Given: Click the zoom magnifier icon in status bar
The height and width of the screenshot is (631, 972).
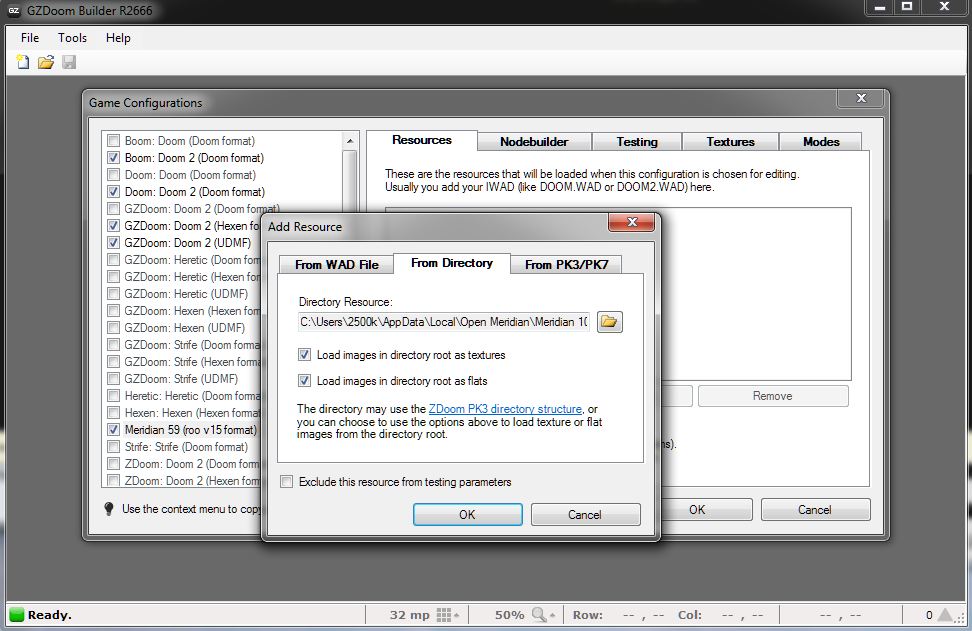Looking at the screenshot, I should (x=539, y=615).
